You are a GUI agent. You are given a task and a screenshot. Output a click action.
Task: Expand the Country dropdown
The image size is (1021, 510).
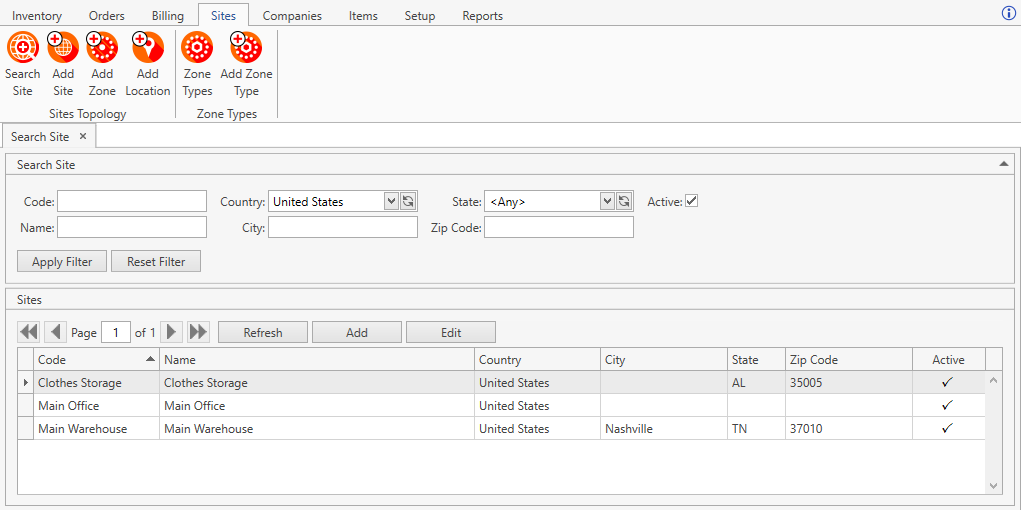[391, 202]
